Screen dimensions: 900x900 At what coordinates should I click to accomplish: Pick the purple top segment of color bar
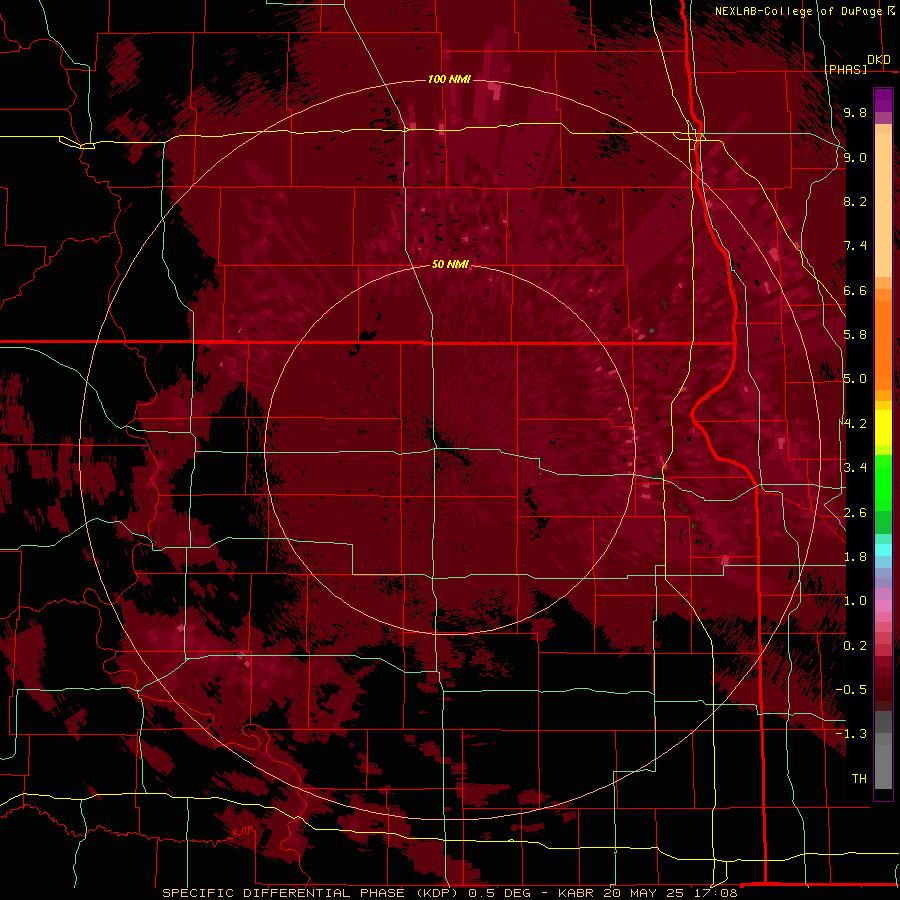(x=883, y=101)
